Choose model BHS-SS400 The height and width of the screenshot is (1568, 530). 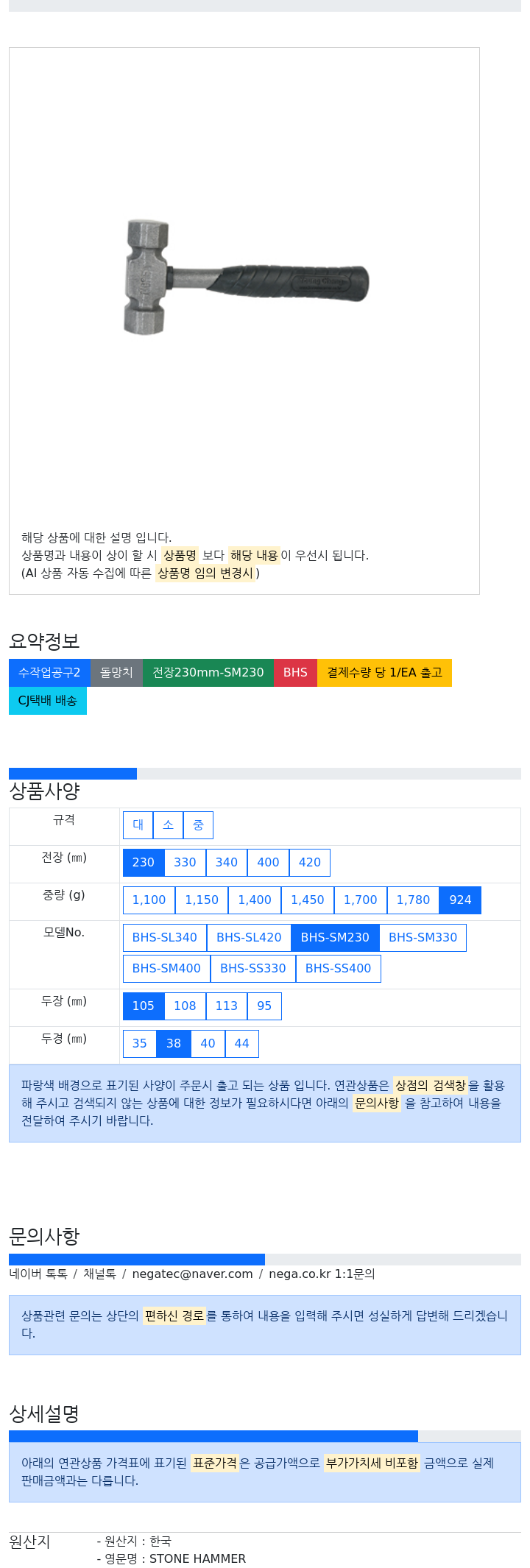tap(338, 969)
